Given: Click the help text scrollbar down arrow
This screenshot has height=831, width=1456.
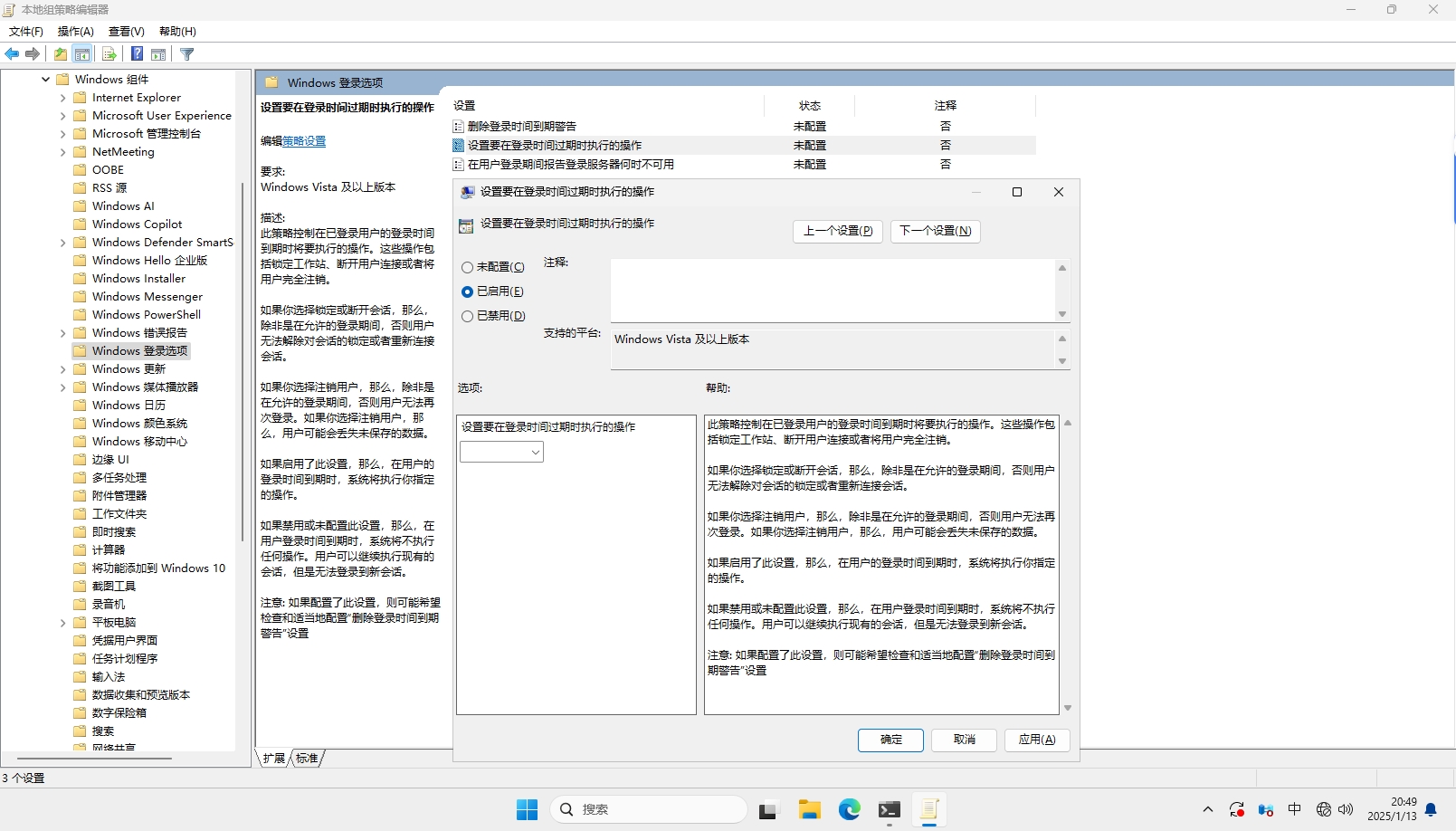Looking at the screenshot, I should point(1068,708).
